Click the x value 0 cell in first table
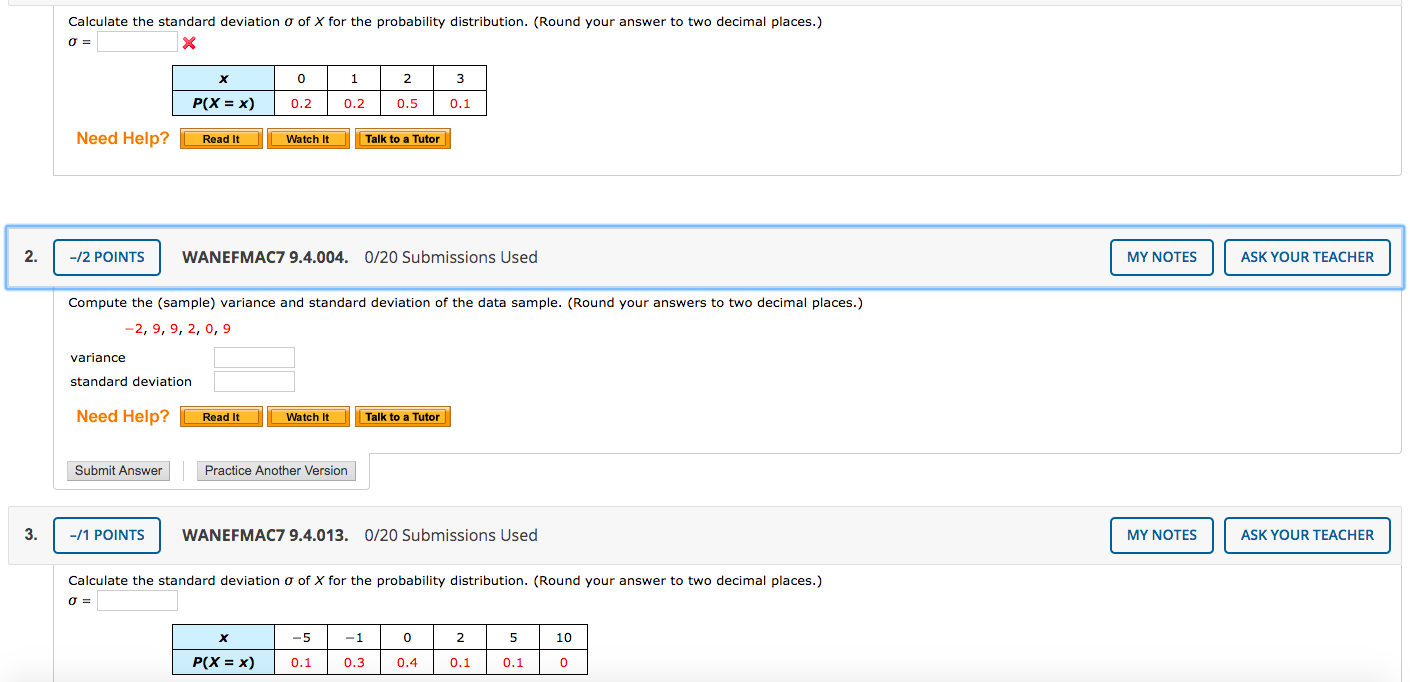Screen dimensions: 1410x682 click(301, 78)
